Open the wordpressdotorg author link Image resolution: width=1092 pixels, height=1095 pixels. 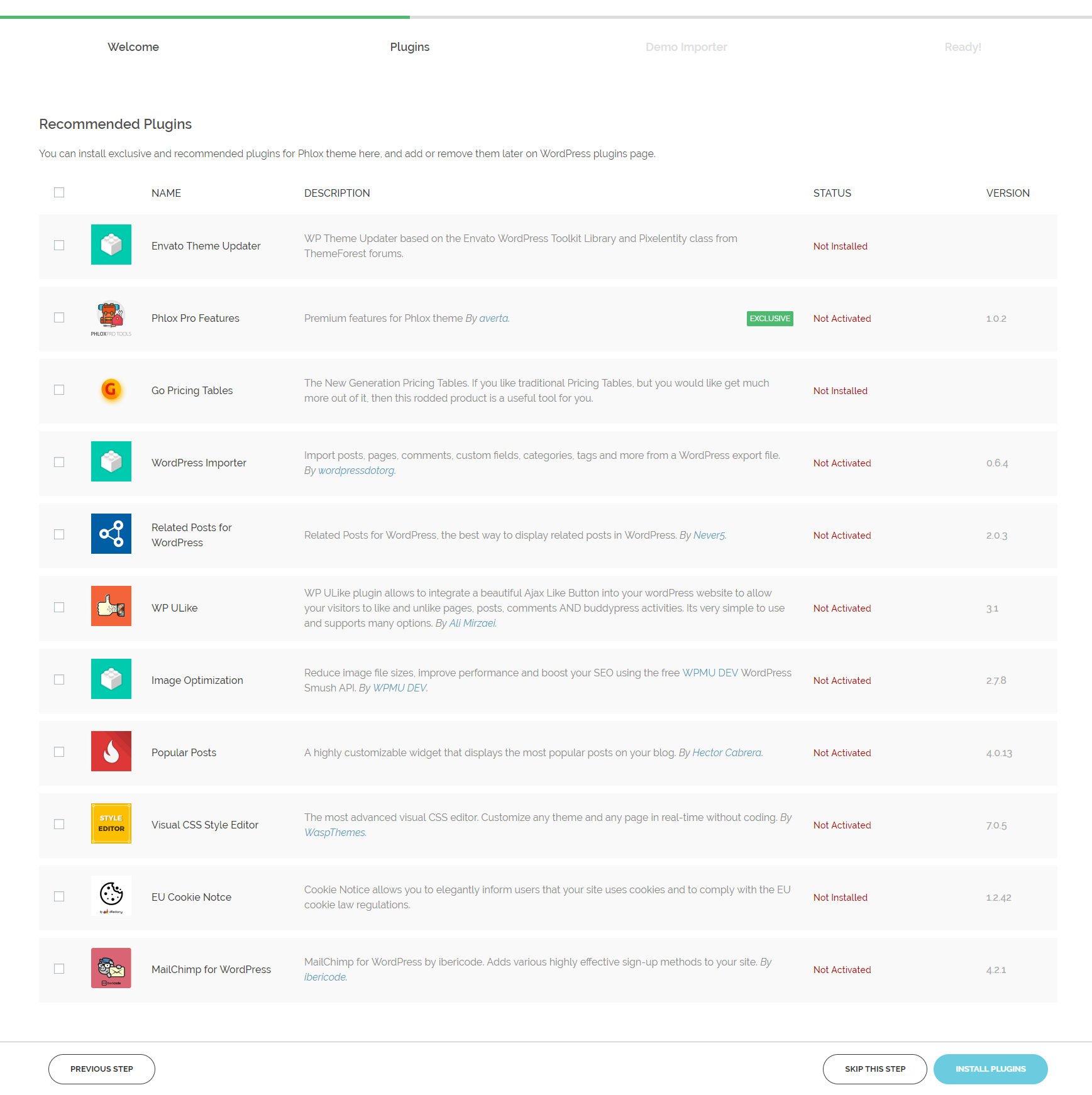tap(356, 471)
